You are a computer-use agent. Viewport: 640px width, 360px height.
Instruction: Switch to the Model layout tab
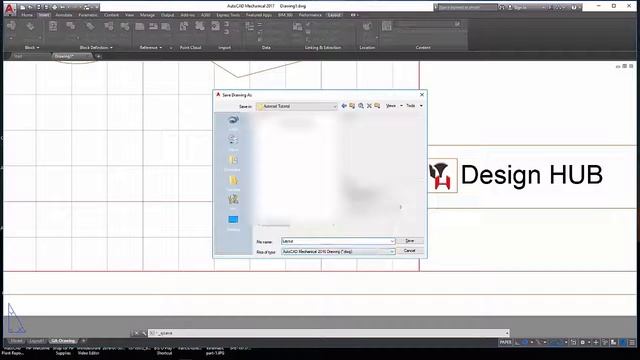[17, 341]
